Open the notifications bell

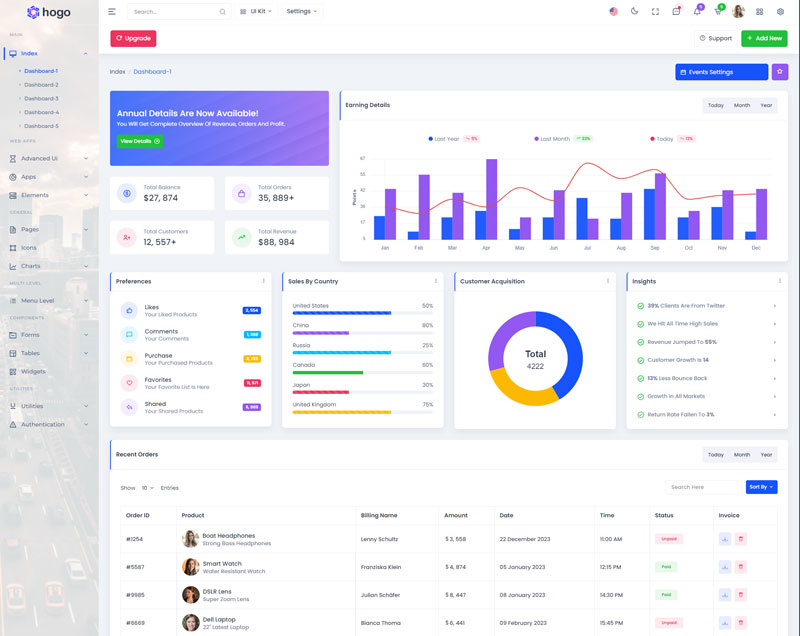click(696, 12)
